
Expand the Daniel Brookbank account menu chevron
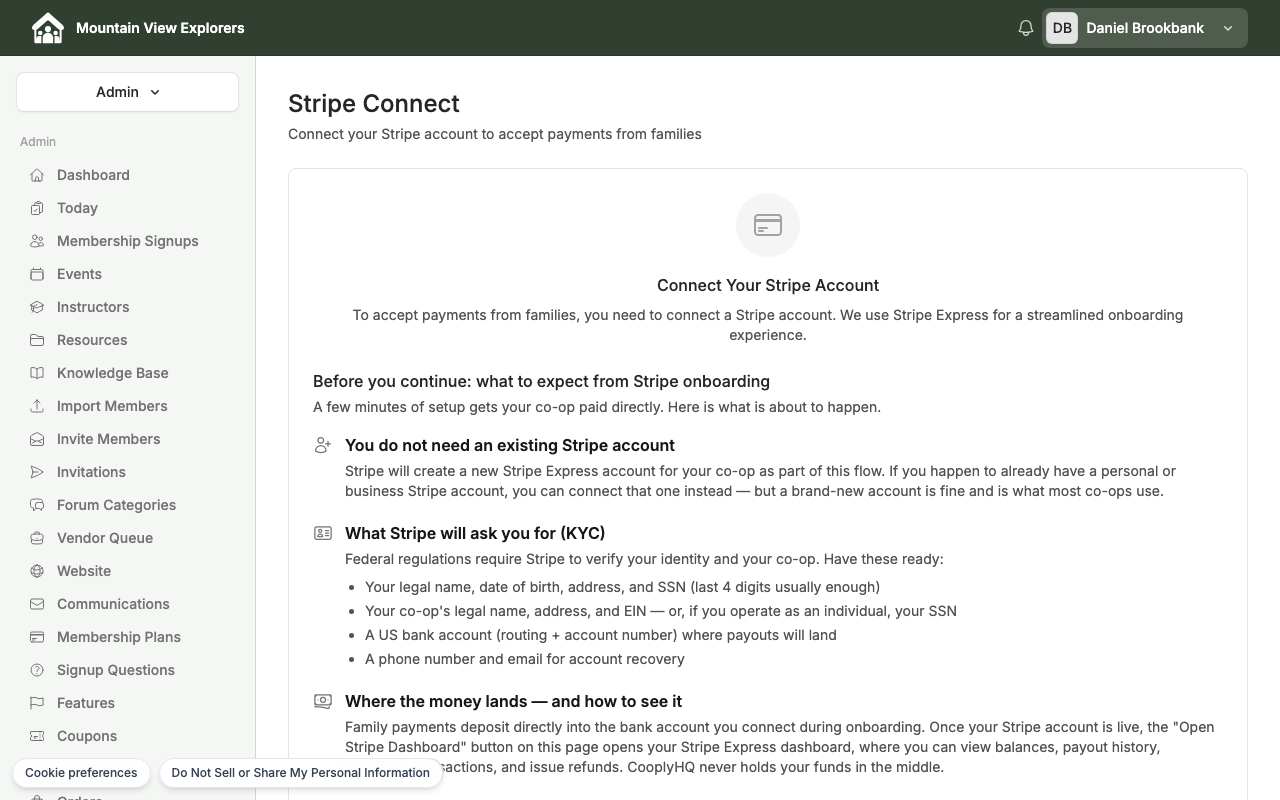pos(1228,28)
